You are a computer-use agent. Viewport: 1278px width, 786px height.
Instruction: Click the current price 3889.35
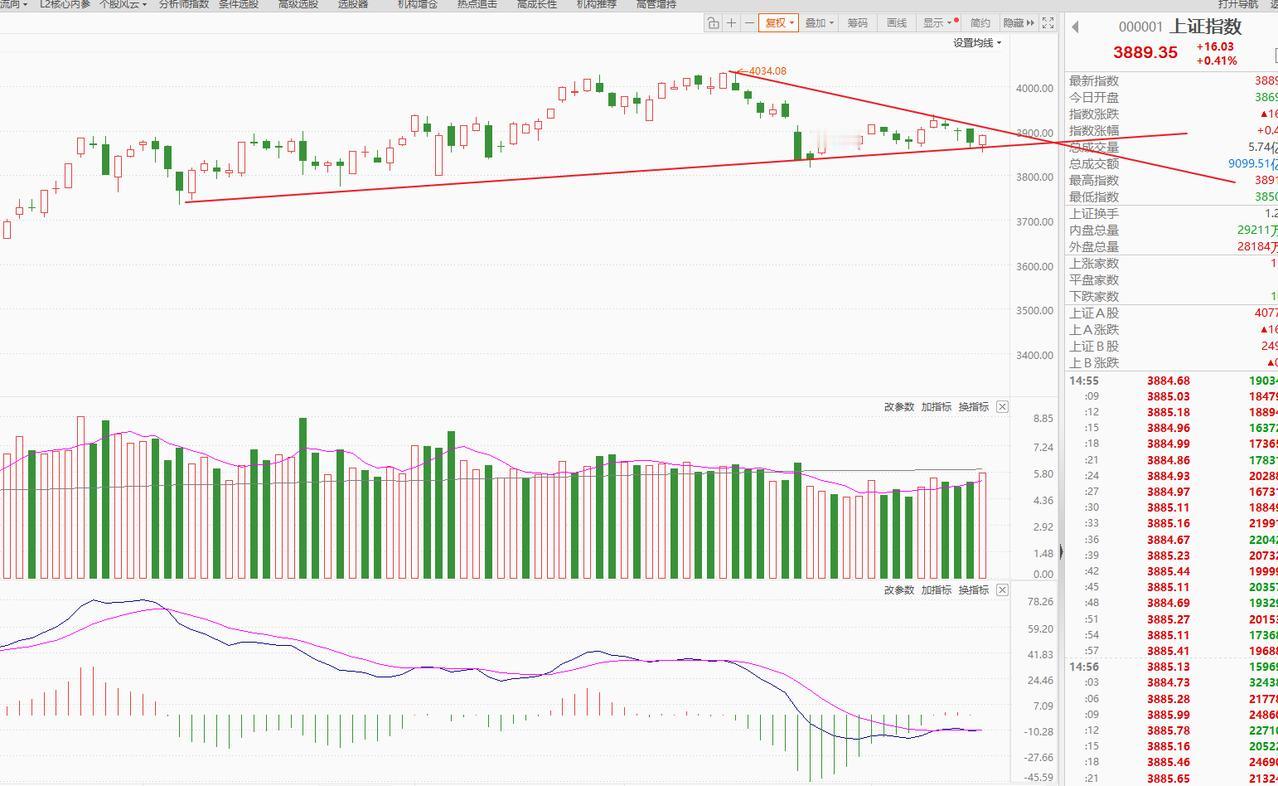pos(1145,52)
